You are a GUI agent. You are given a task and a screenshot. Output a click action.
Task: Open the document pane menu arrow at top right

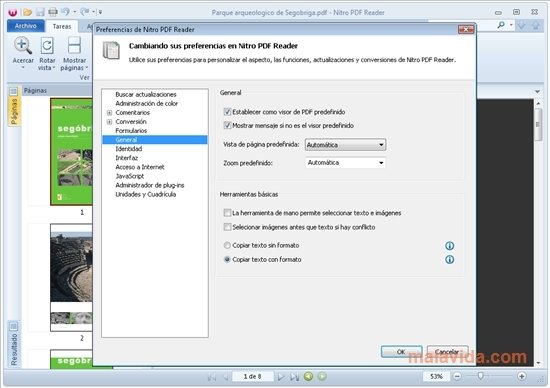pyautogui.click(x=537, y=92)
